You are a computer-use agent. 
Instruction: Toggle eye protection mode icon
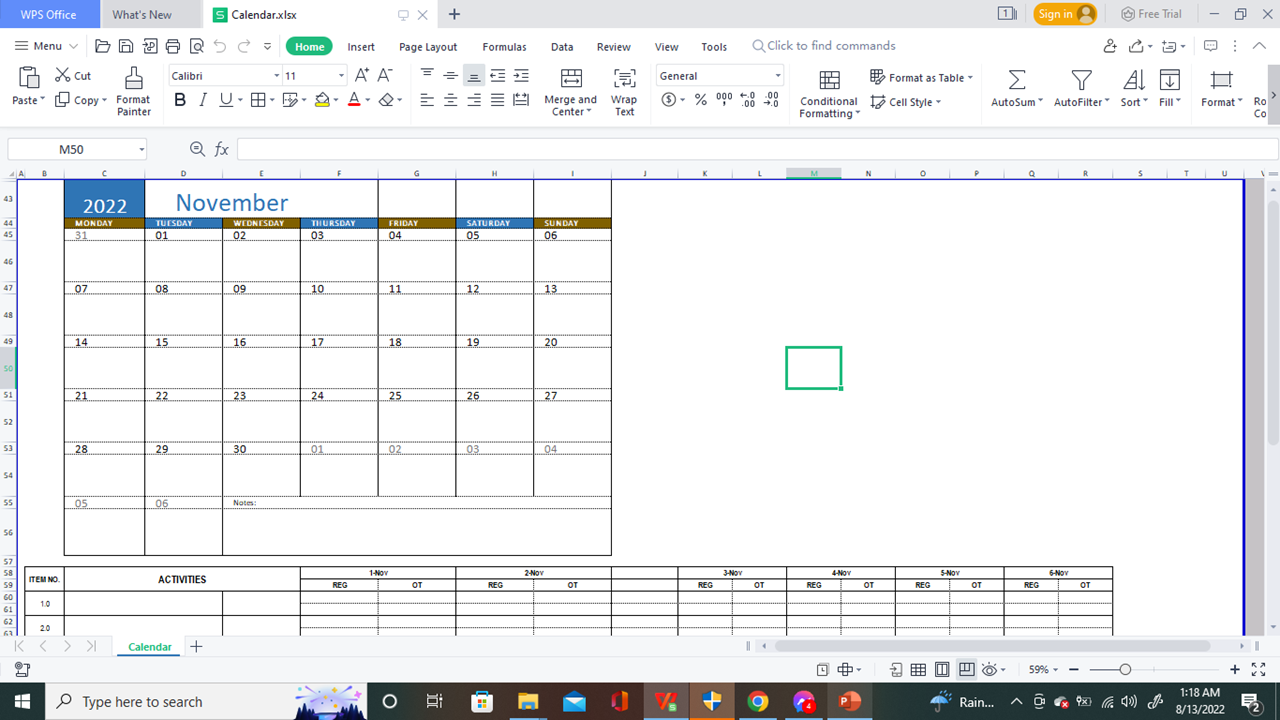click(x=989, y=669)
